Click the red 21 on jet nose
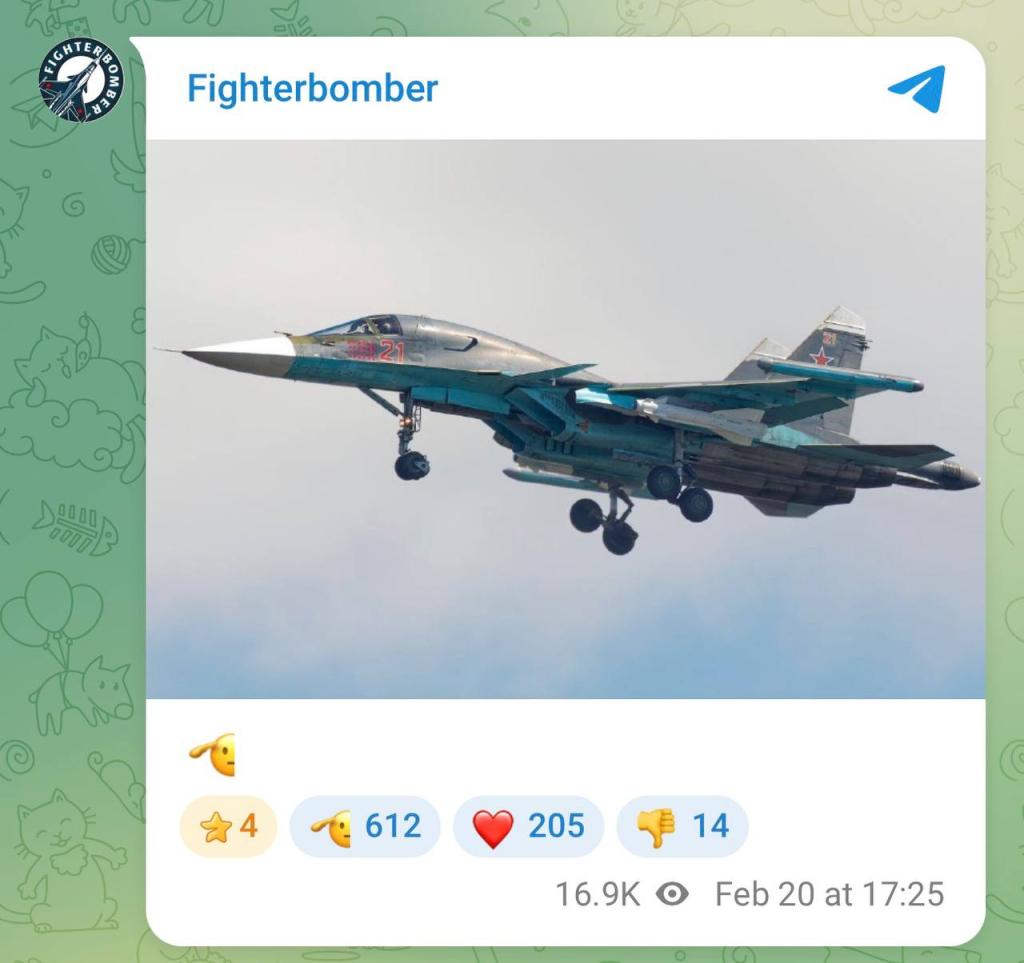Viewport: 1024px width, 963px height. tap(392, 351)
